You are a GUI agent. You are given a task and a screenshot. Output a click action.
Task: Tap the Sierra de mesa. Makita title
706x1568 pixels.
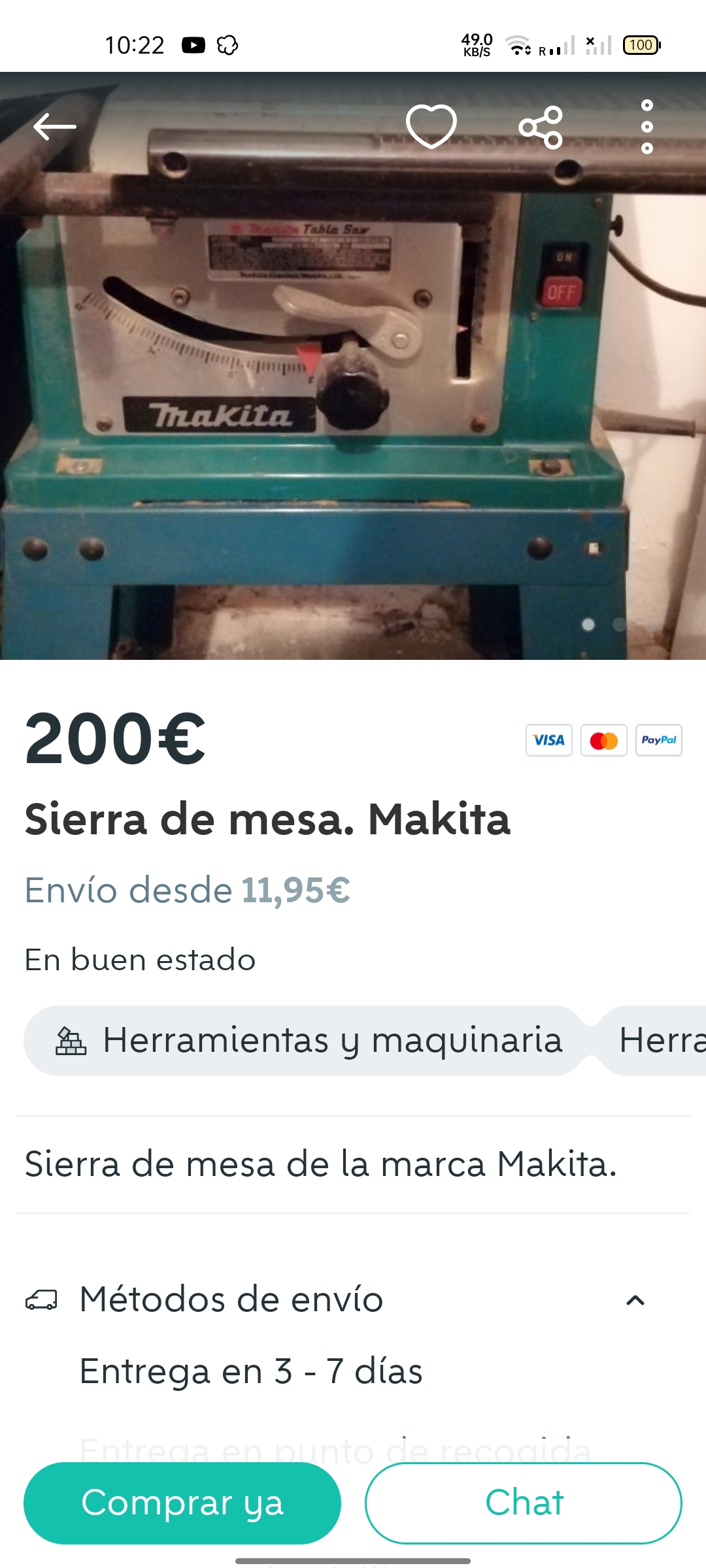click(x=267, y=819)
